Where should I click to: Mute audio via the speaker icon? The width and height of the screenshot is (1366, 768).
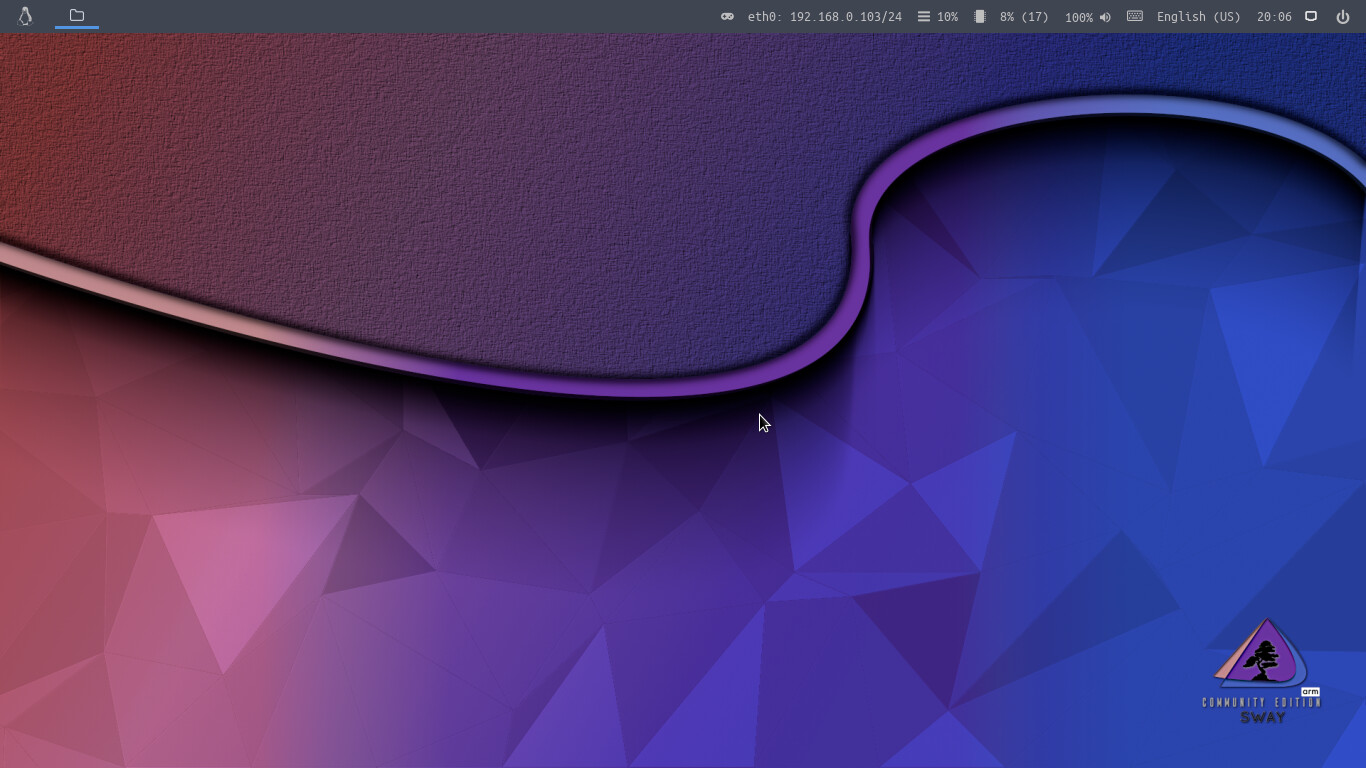point(1105,17)
